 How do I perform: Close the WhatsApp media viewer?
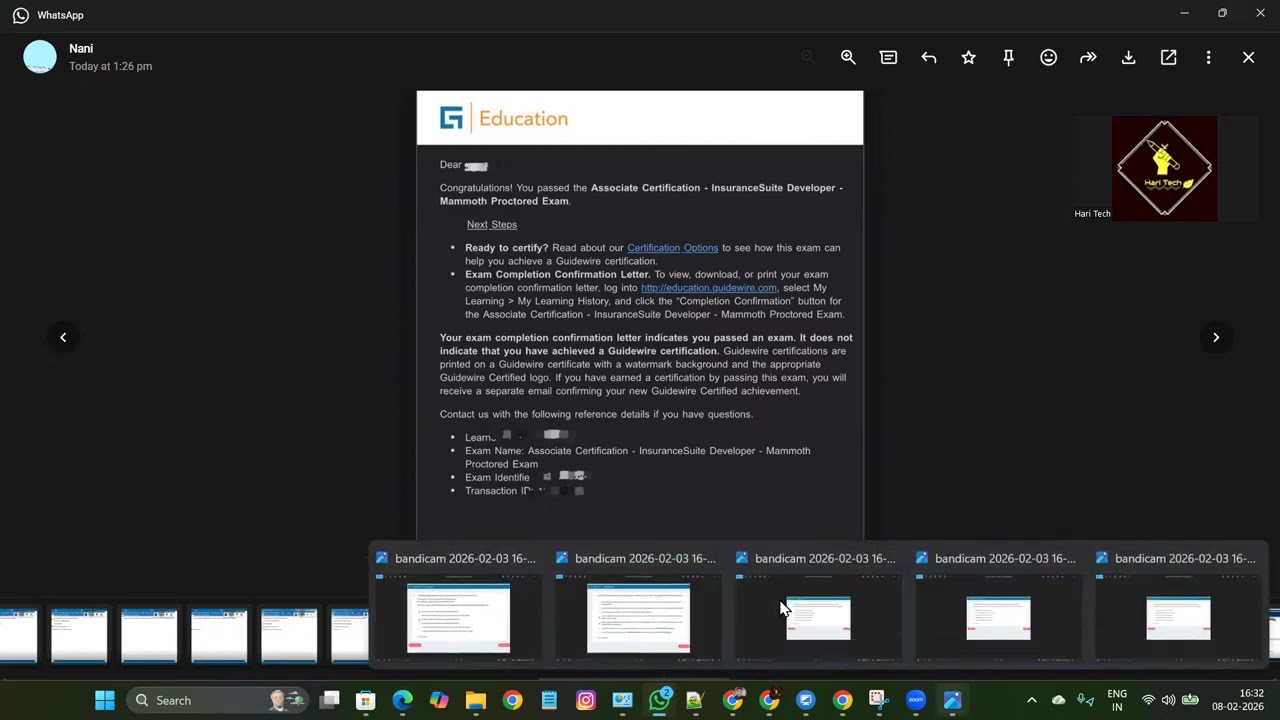click(1248, 58)
